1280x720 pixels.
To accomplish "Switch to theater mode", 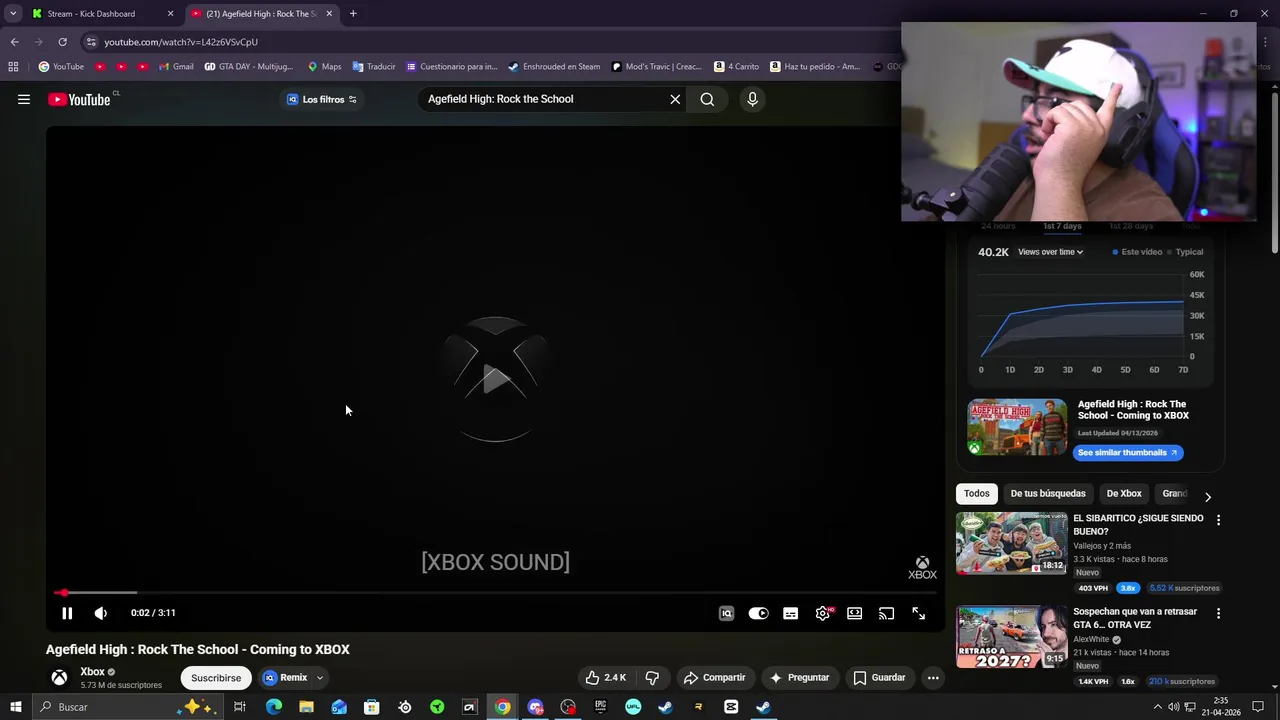I will [855, 614].
